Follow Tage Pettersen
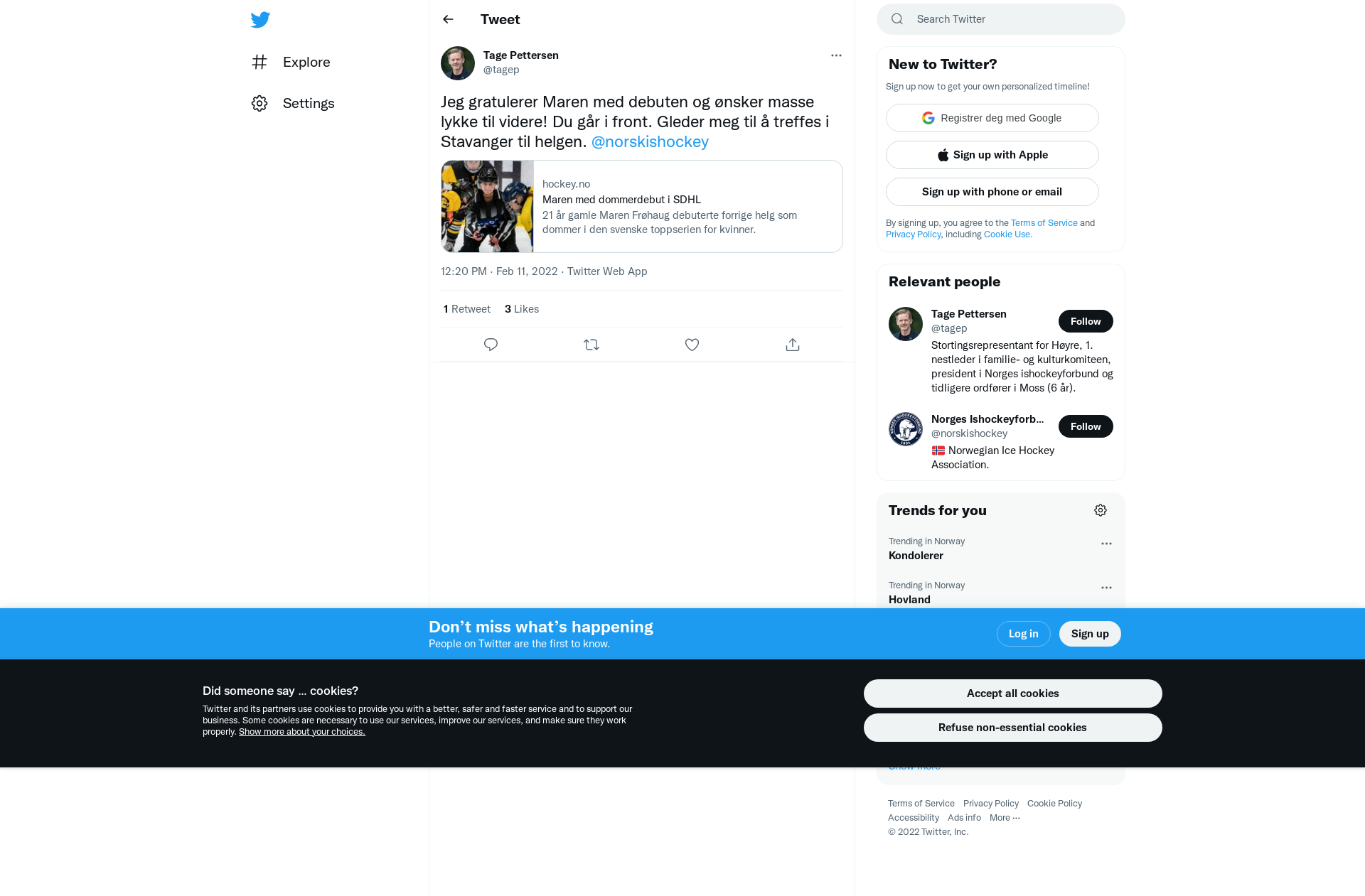The width and height of the screenshot is (1365, 896). (1086, 321)
